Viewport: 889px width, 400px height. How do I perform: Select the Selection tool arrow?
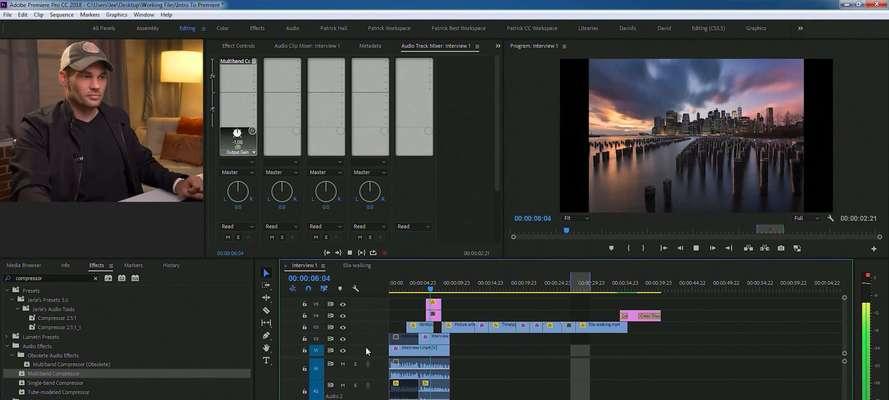[x=266, y=273]
